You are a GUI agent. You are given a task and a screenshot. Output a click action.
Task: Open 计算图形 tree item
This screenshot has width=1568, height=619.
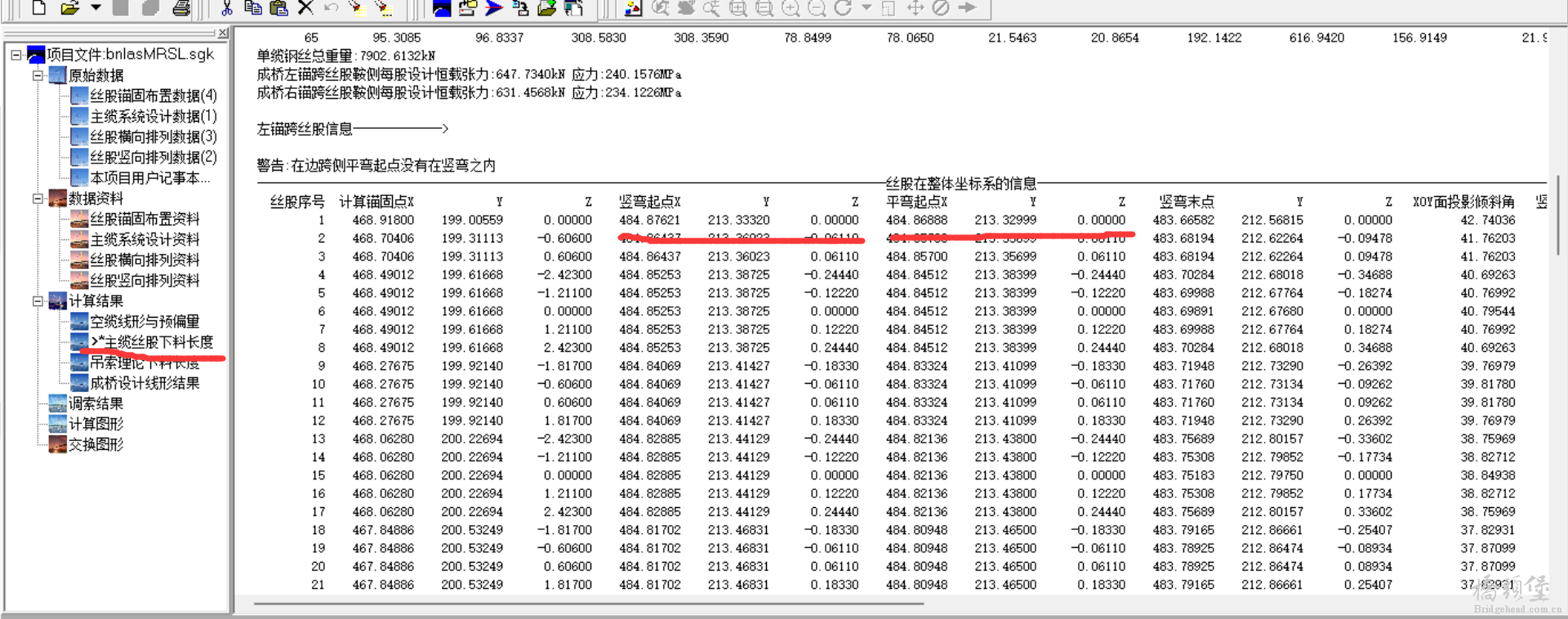point(96,424)
